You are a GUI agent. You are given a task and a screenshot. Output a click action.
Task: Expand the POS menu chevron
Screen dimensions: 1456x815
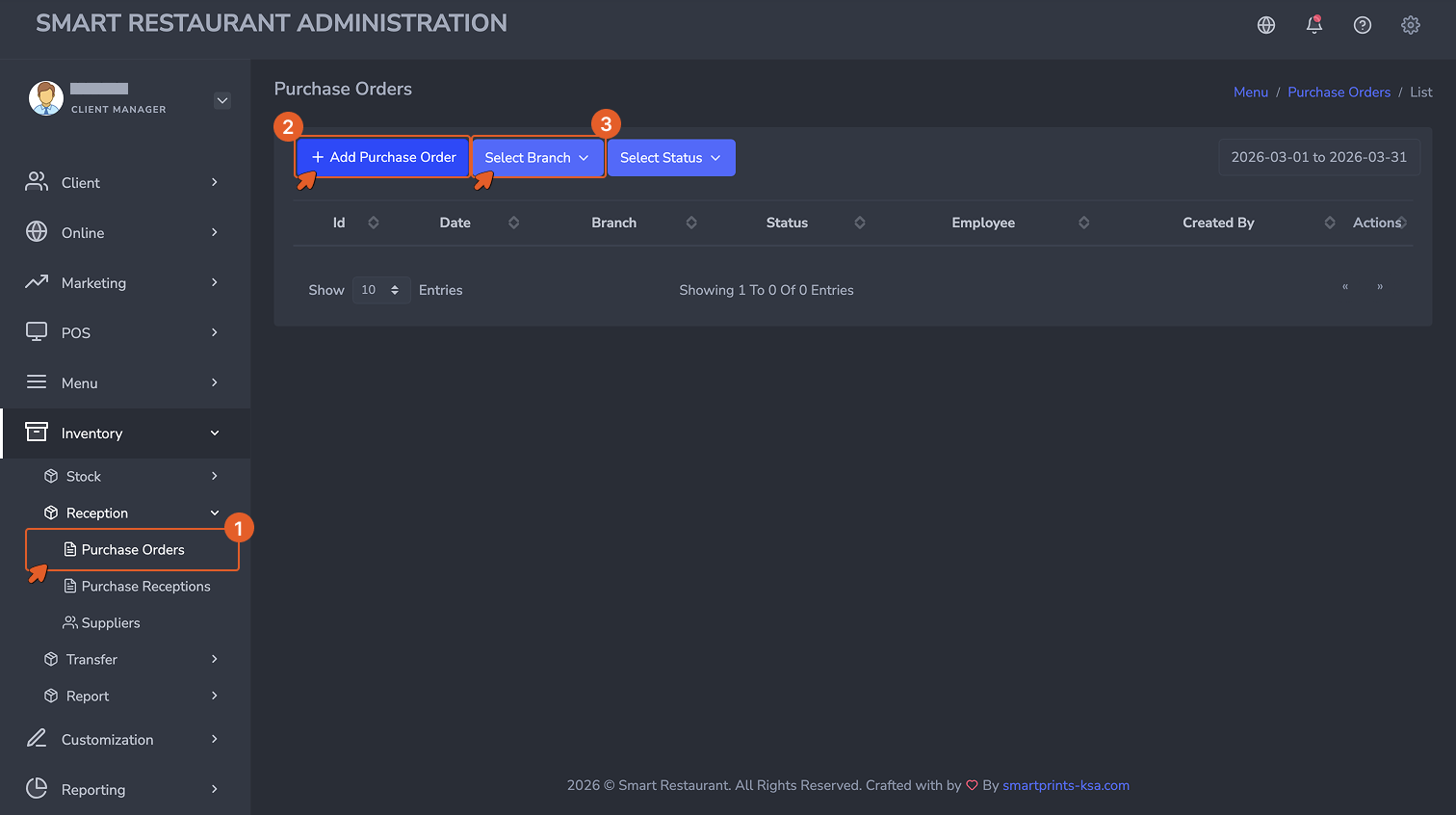(215, 332)
